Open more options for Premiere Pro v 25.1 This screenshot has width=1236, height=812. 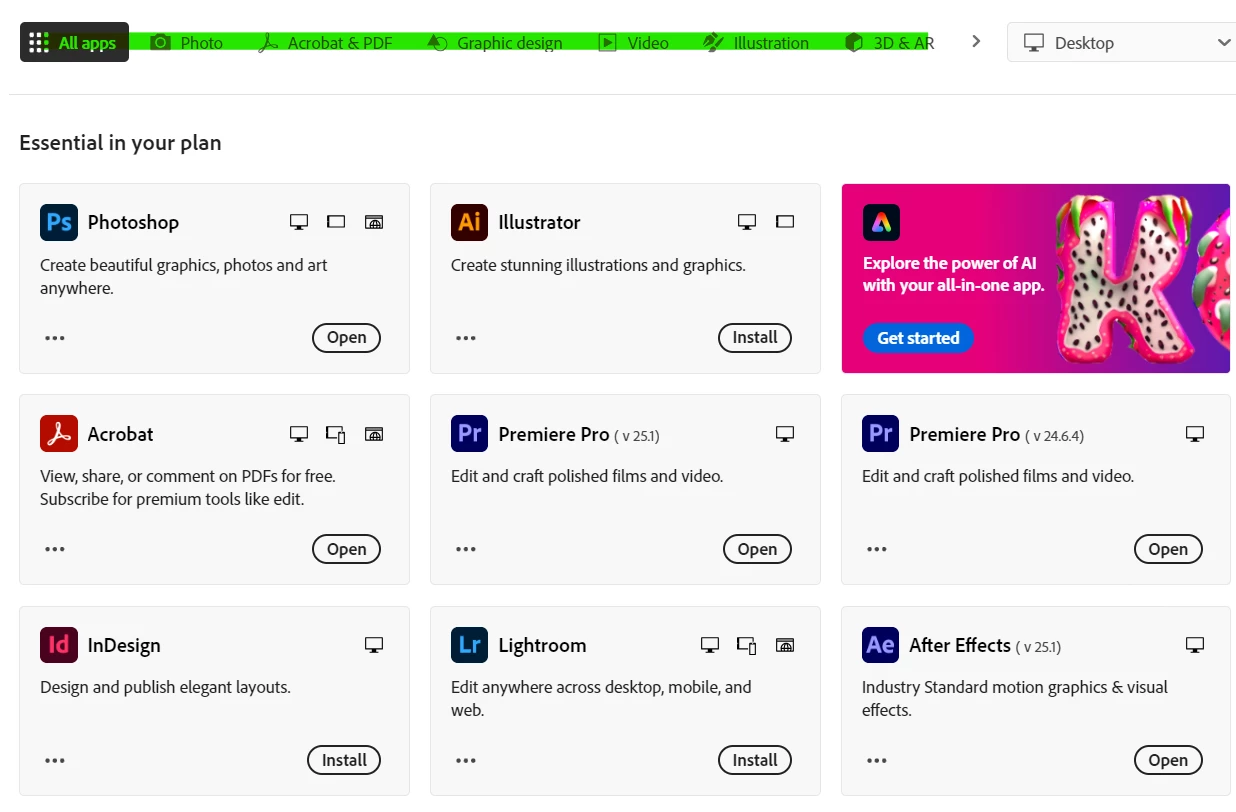pos(466,549)
